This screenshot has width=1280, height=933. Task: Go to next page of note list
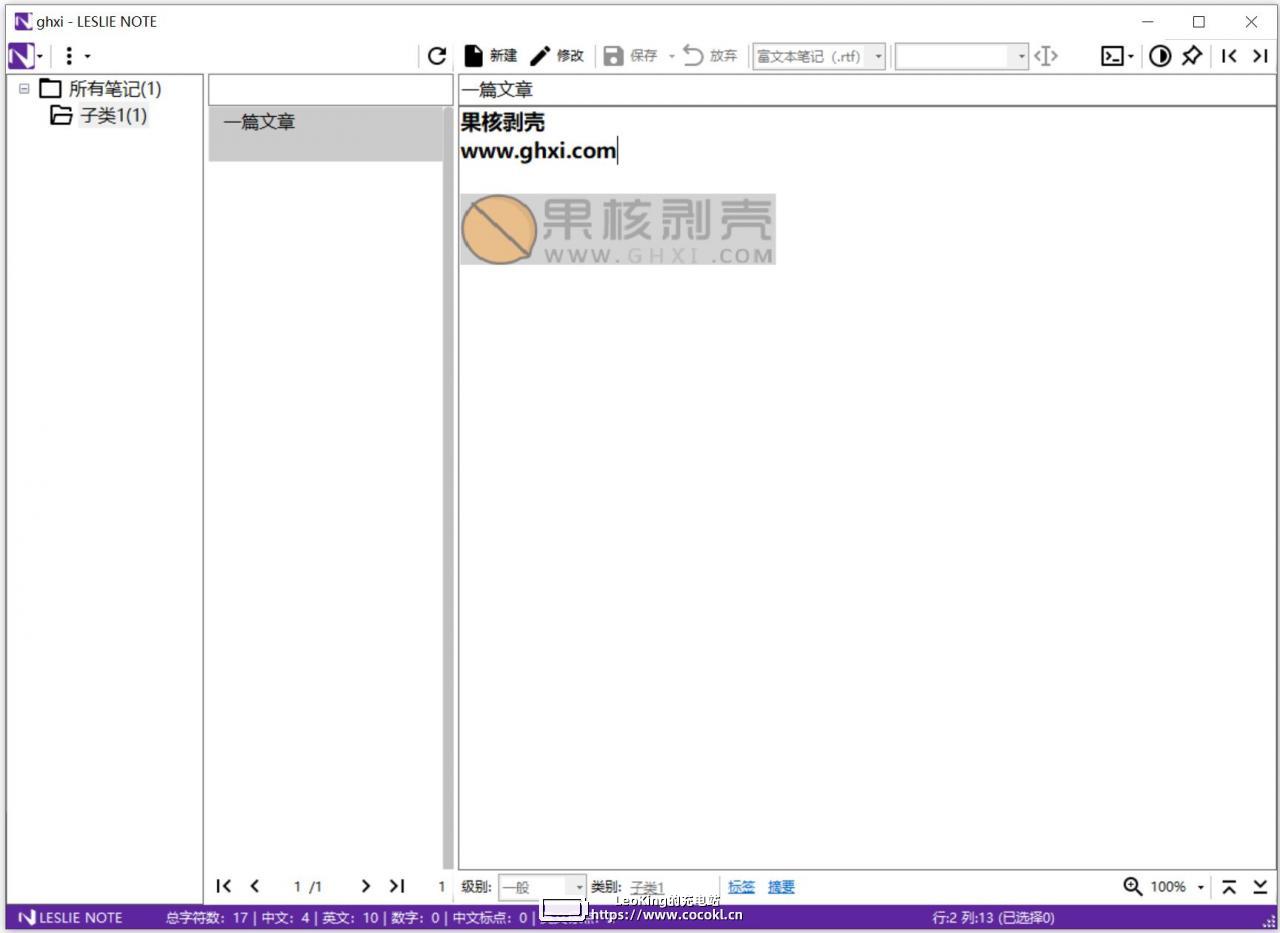pyautogui.click(x=366, y=886)
